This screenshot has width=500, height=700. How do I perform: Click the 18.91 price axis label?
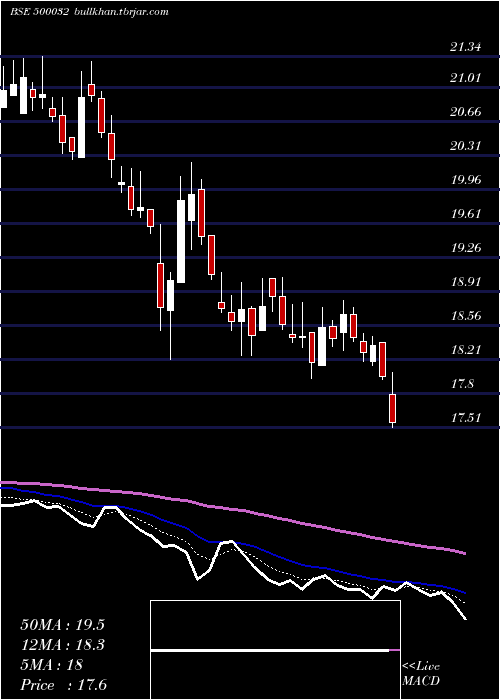(467, 282)
